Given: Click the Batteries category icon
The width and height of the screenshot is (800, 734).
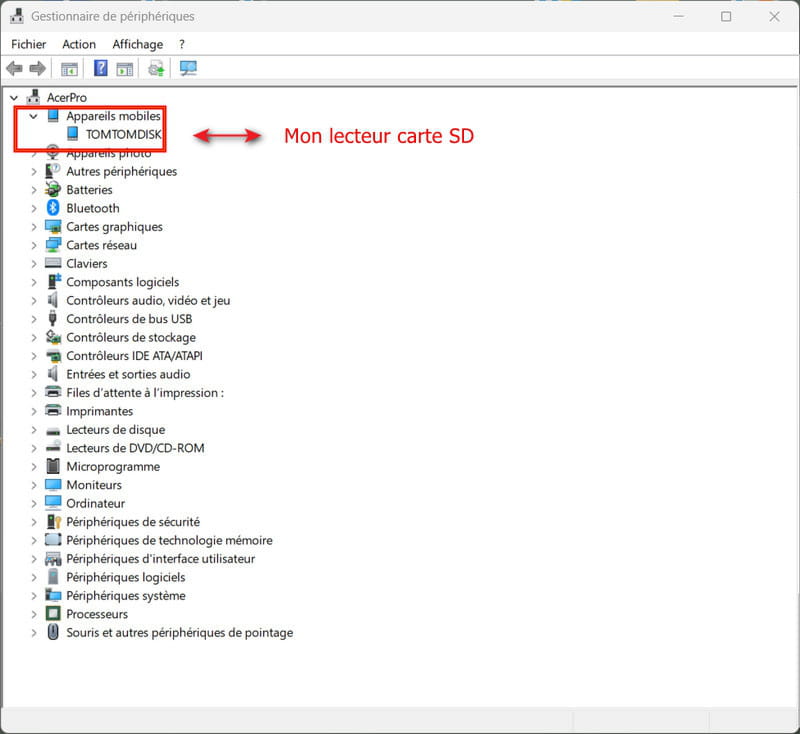Looking at the screenshot, I should (x=54, y=190).
